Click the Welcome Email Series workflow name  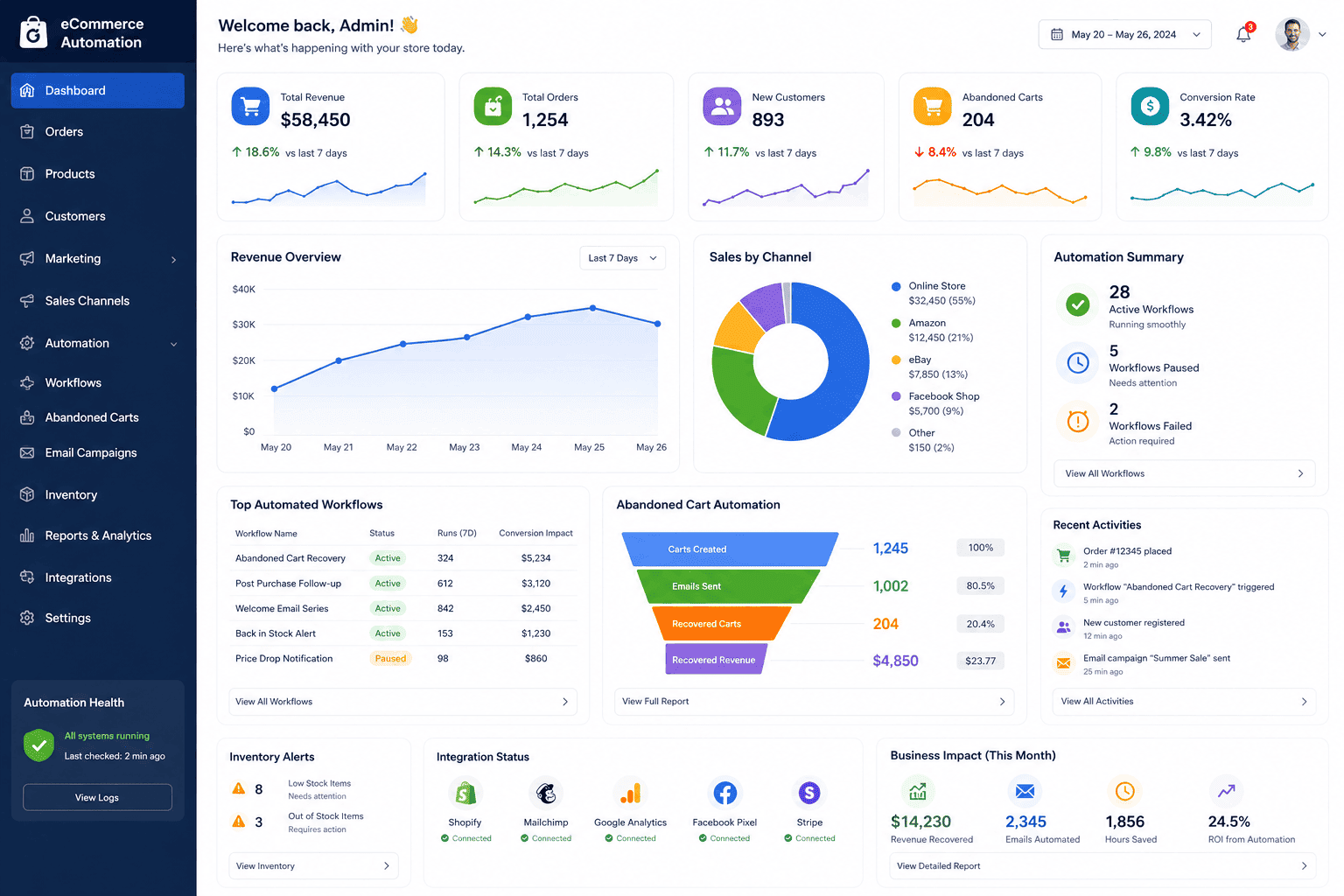point(282,609)
